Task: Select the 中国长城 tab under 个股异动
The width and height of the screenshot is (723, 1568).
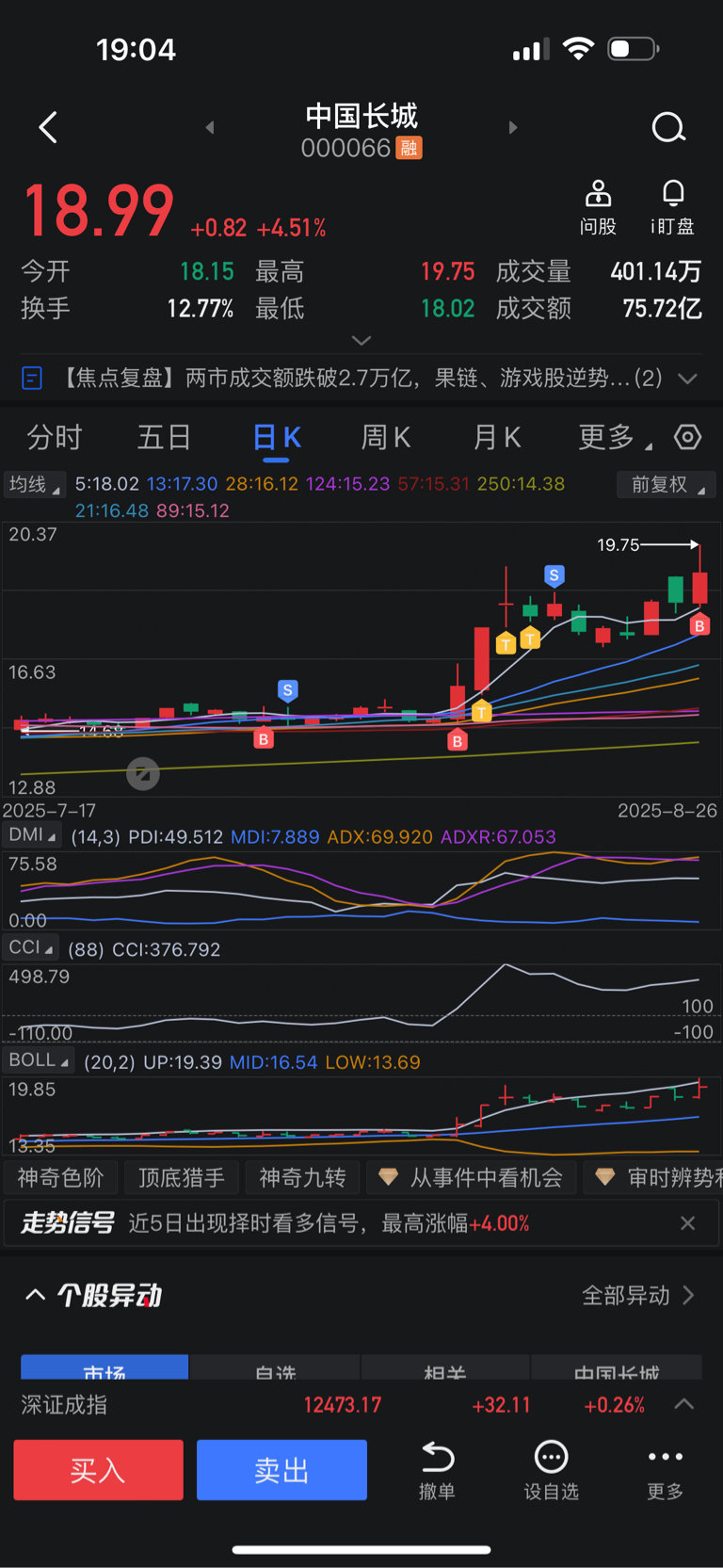Action: [617, 1367]
